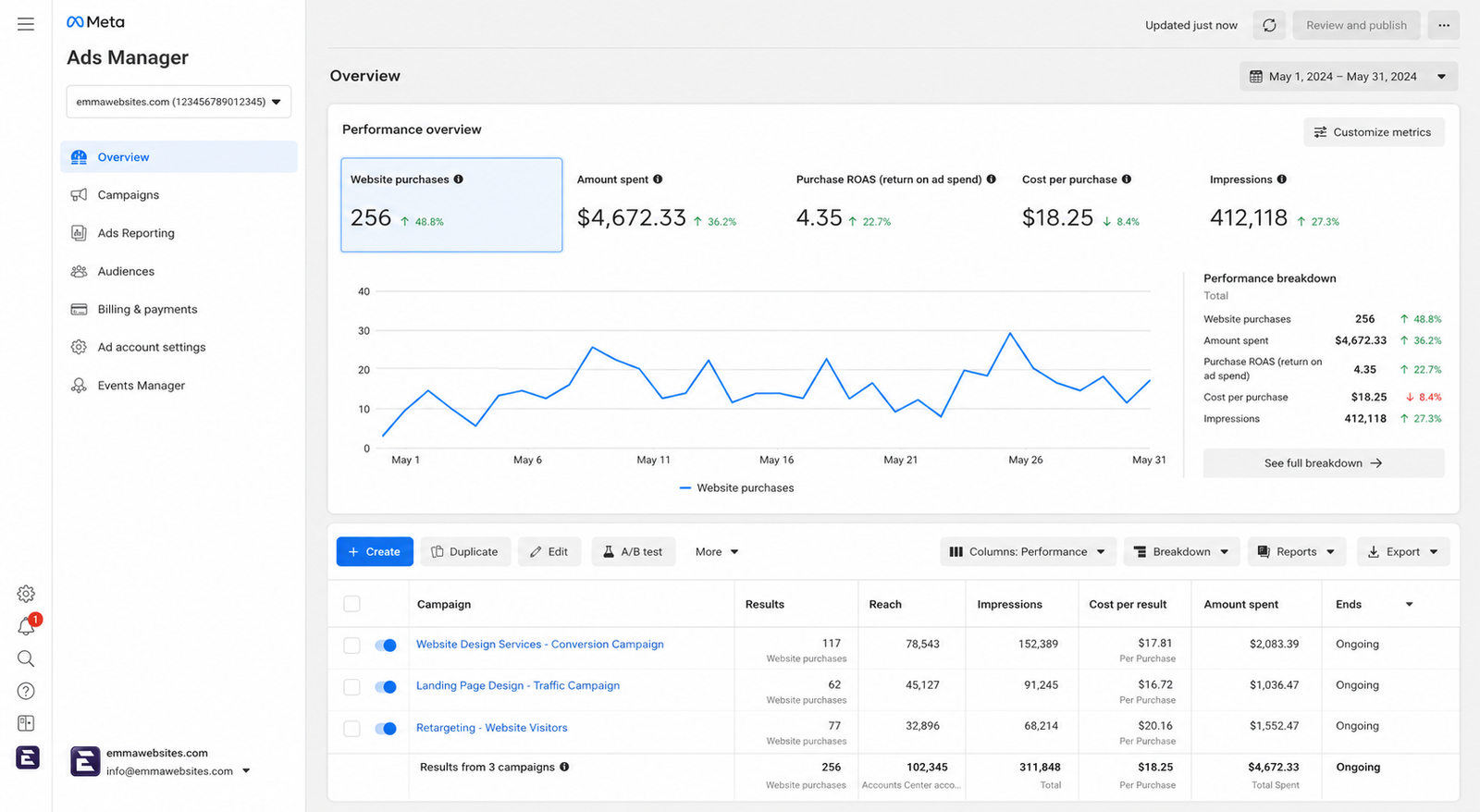Toggle the select-all campaigns checkbox
Image resolution: width=1480 pixels, height=812 pixels.
coord(351,604)
